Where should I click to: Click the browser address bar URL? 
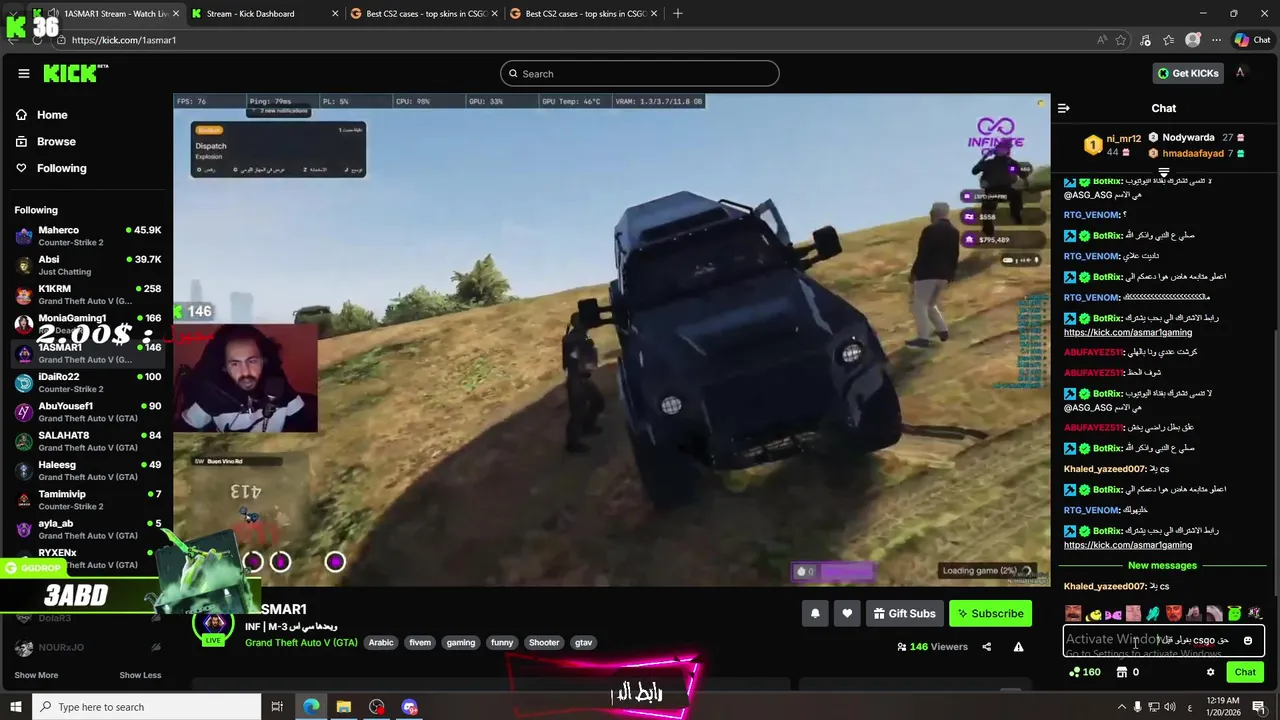124,40
